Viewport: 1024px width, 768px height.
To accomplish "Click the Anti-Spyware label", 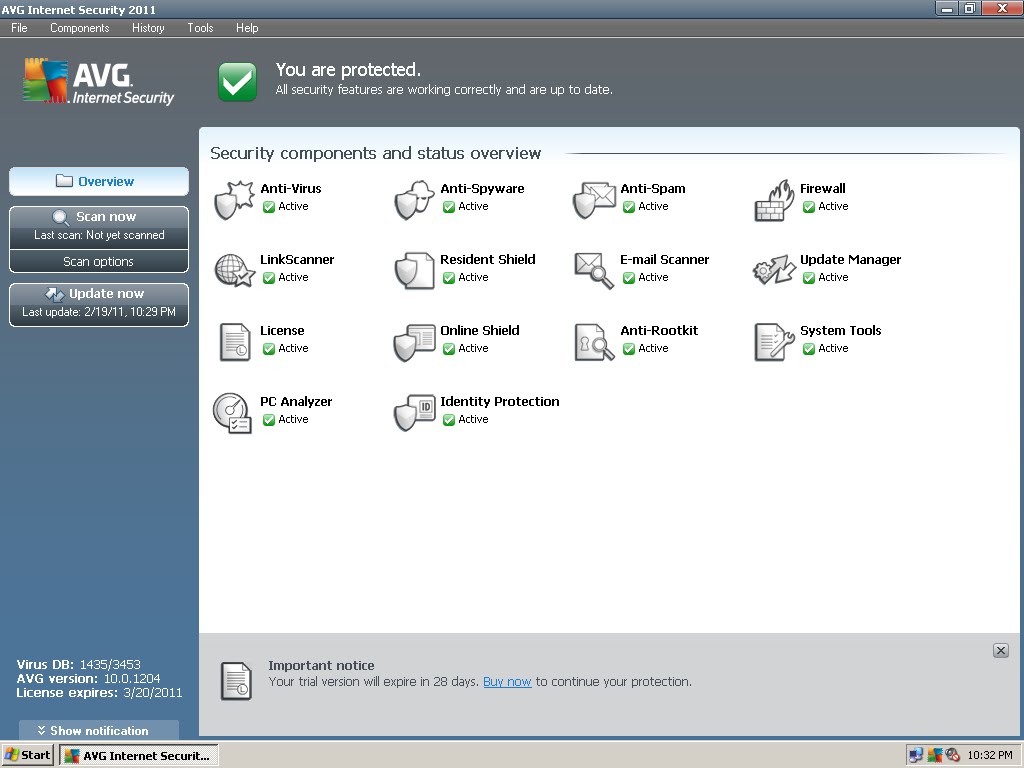I will click(x=482, y=189).
